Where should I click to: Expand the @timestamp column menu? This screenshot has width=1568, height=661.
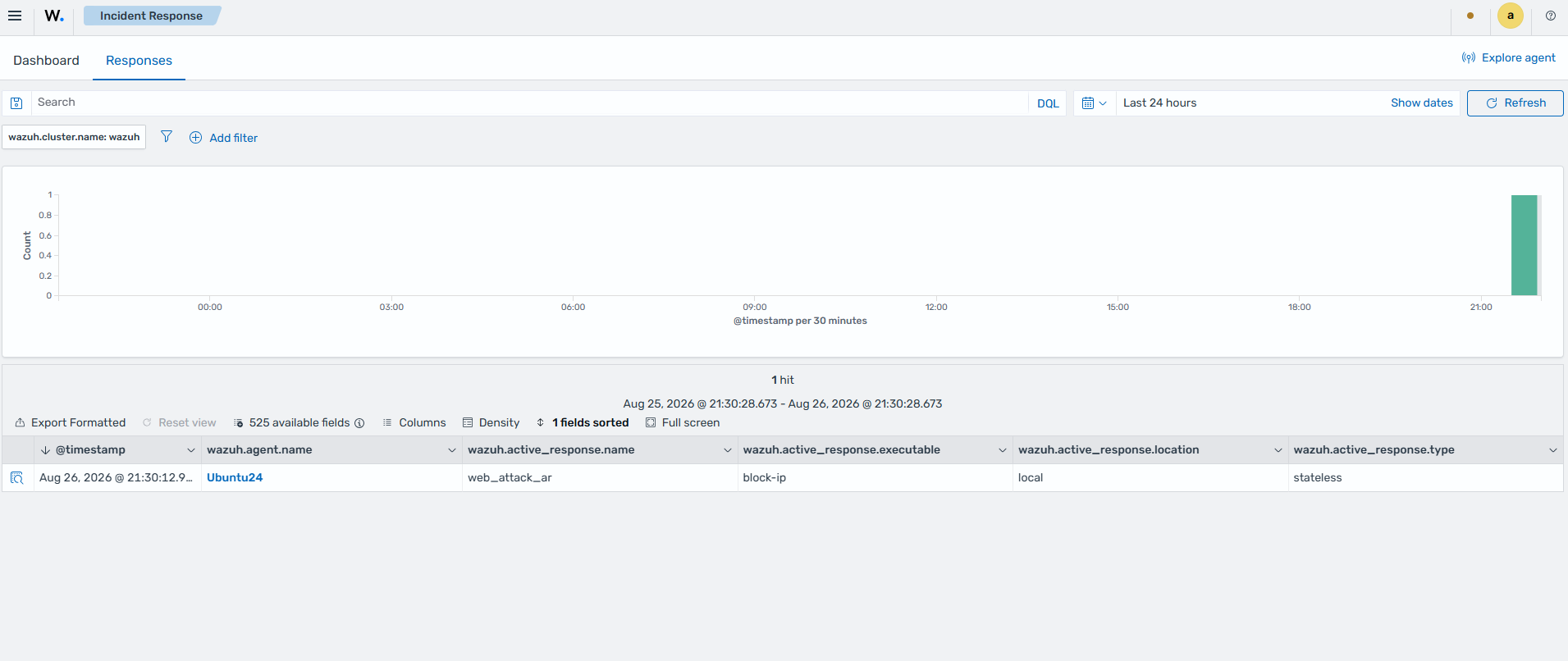coord(191,450)
